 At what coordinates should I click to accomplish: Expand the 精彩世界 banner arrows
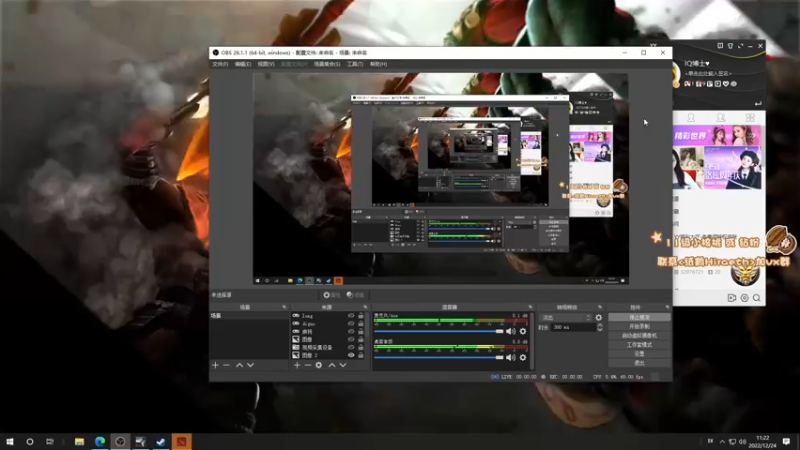752,135
